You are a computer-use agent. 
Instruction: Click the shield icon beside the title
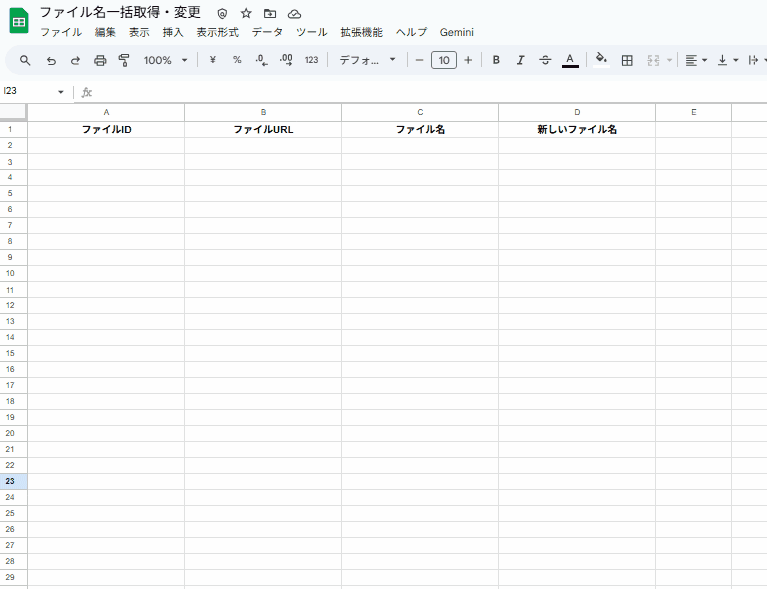(222, 14)
